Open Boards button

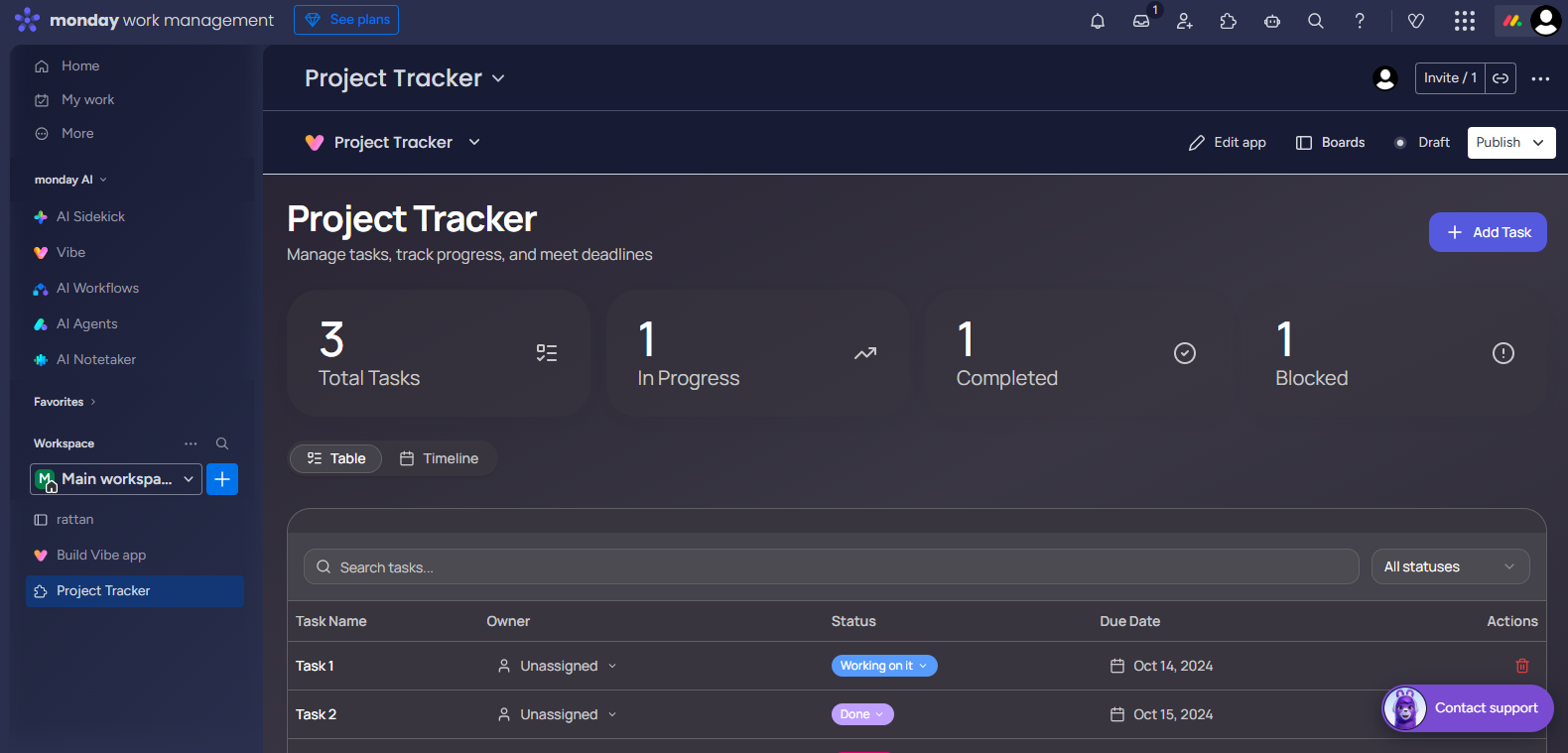pyautogui.click(x=1331, y=143)
